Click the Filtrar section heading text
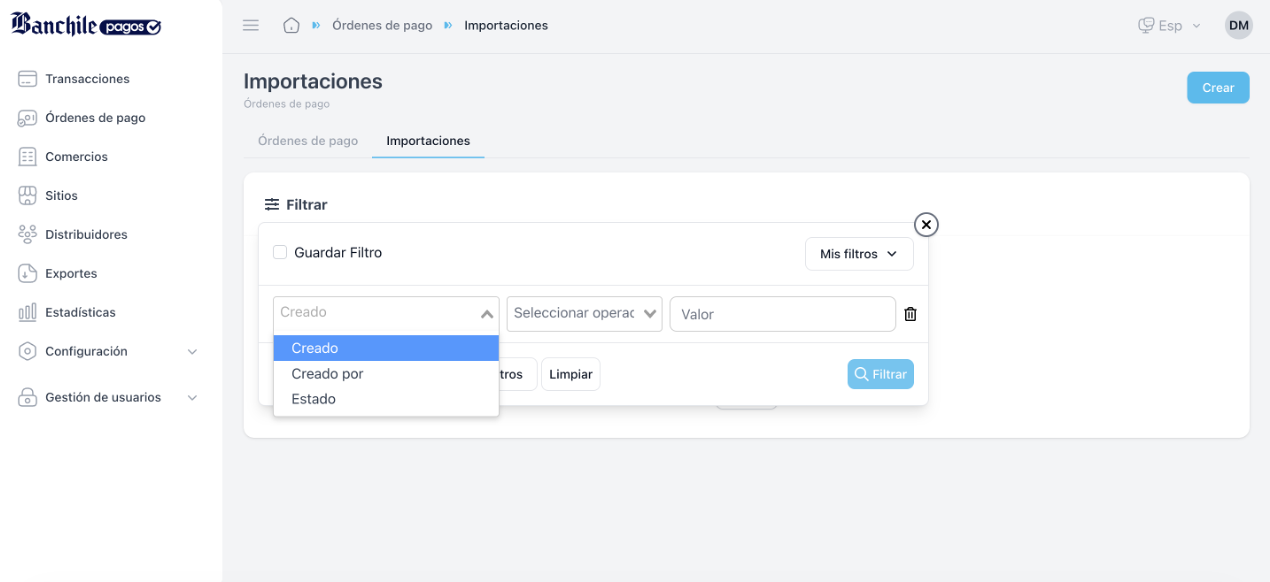This screenshot has height=582, width=1270. (x=307, y=205)
